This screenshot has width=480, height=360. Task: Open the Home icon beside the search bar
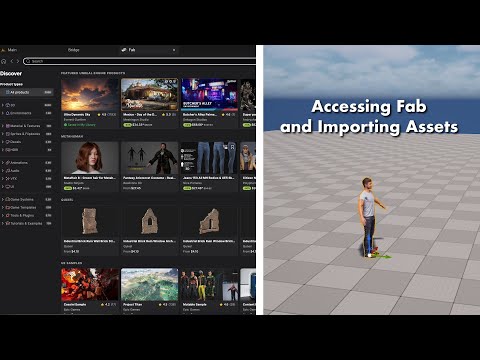pyautogui.click(x=4, y=61)
